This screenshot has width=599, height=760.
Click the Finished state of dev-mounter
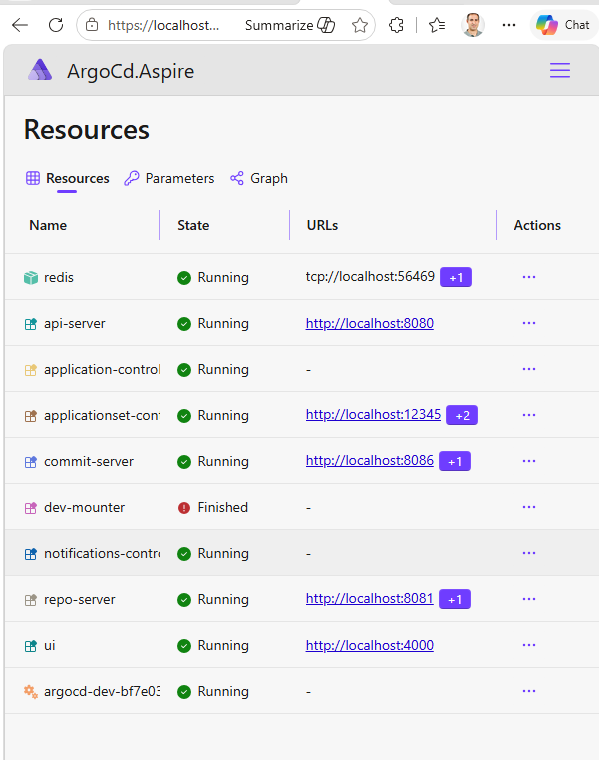[222, 507]
